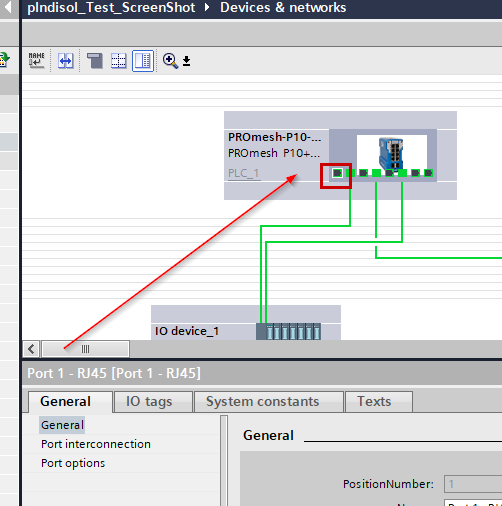Click the Port 1 - RJ45 inspector title

[x=114, y=373]
